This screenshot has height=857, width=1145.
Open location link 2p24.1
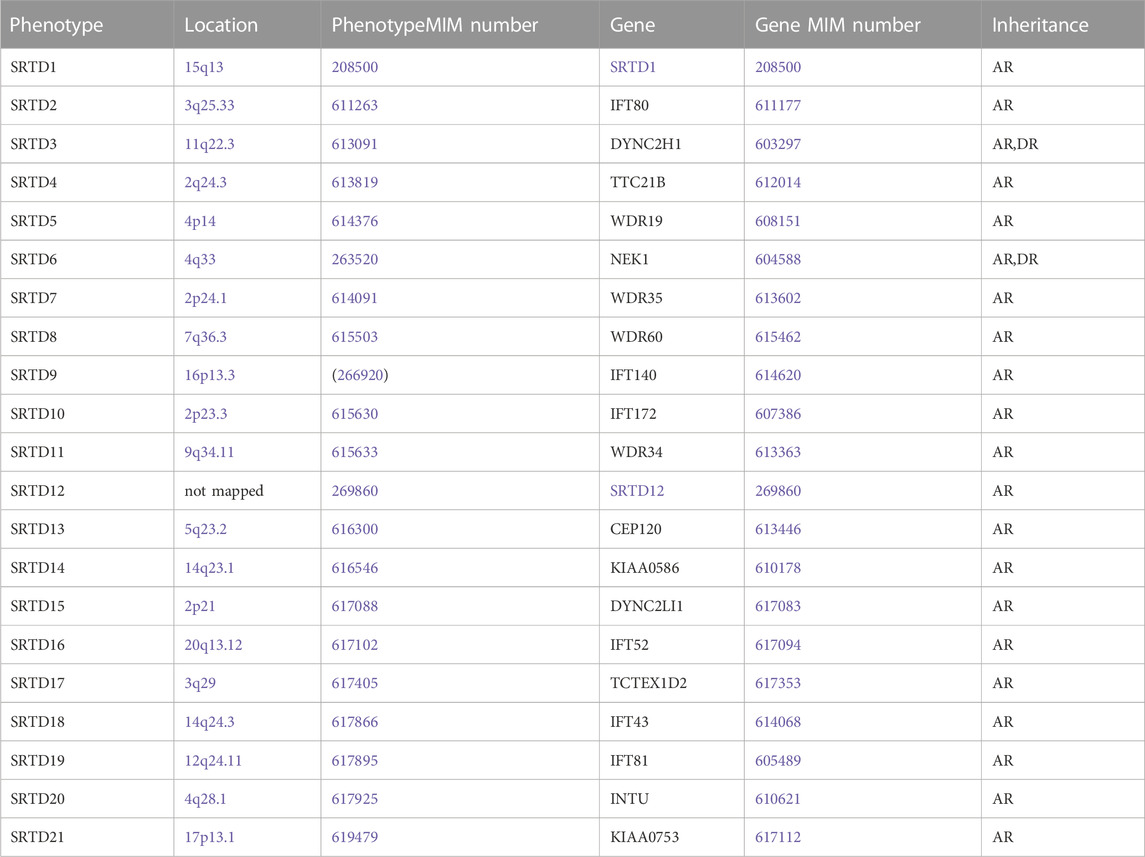[x=206, y=298]
